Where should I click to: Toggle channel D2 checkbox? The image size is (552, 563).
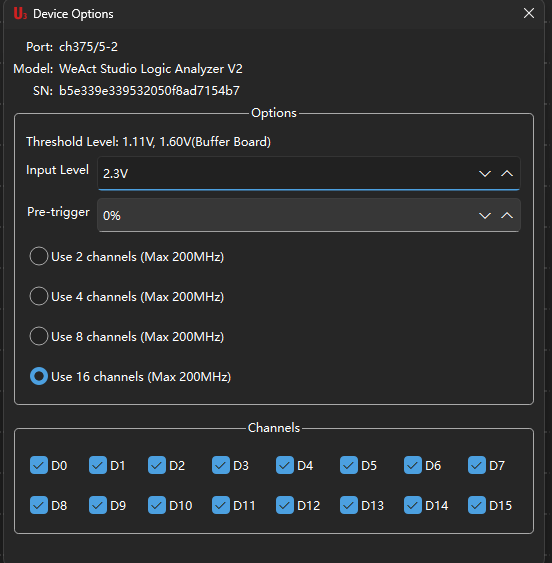(x=157, y=465)
